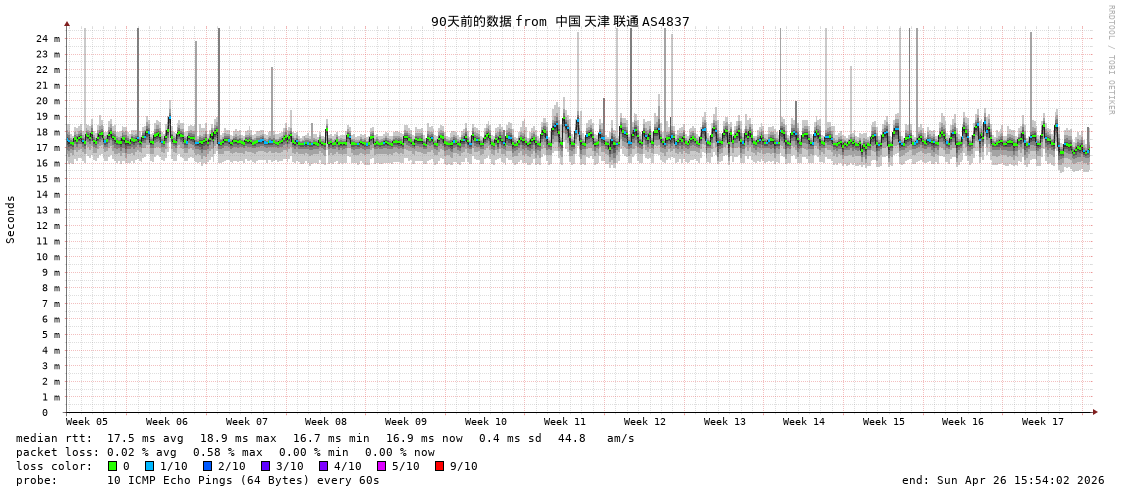
Task: Click the median rtt label
Action: [x=54, y=438]
